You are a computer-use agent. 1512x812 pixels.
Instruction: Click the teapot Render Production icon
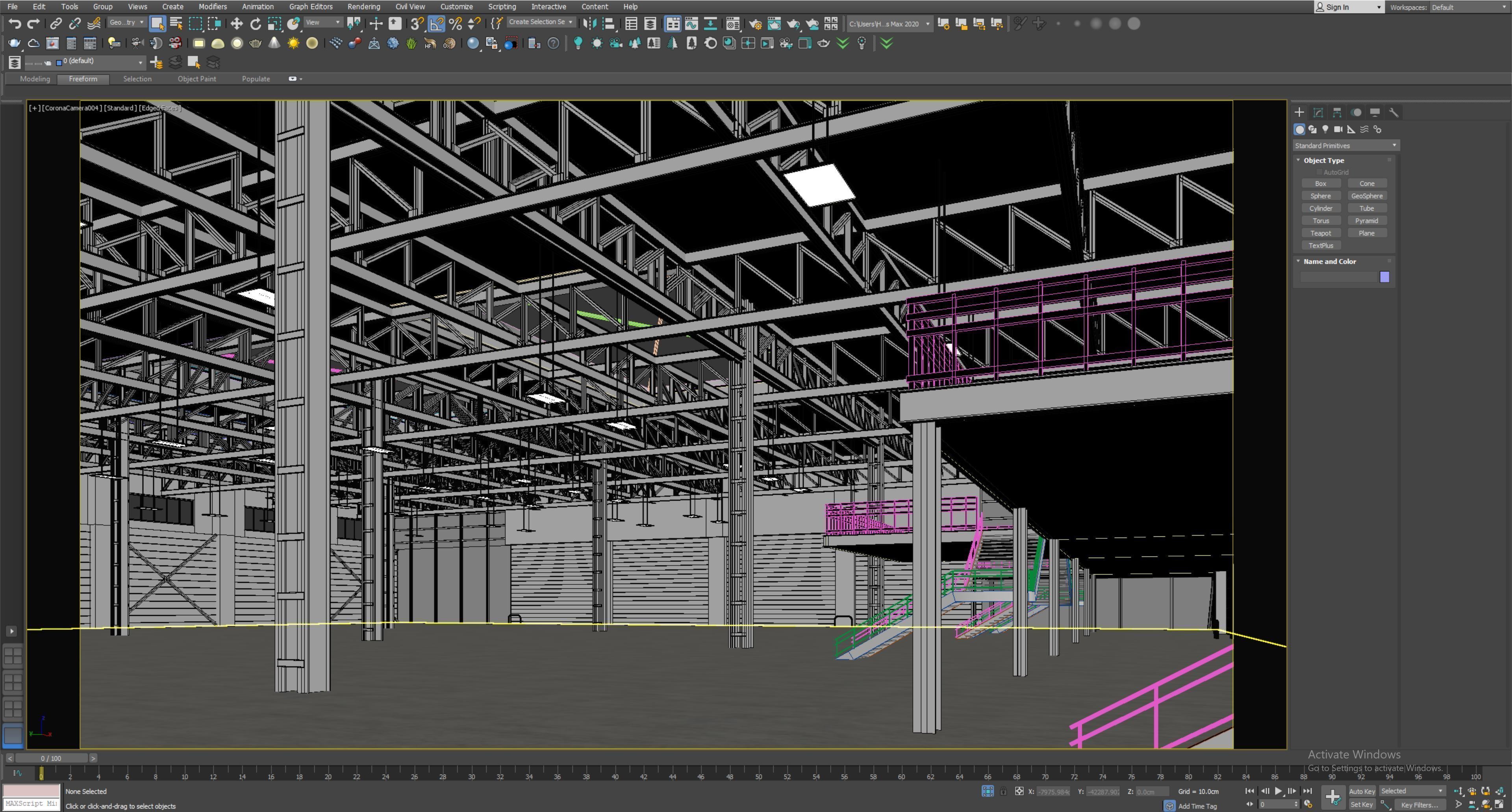(x=793, y=24)
